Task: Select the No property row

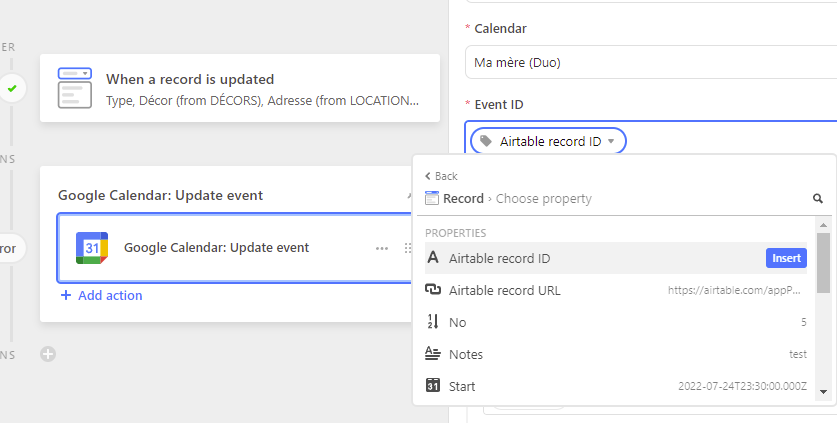Action: point(616,322)
